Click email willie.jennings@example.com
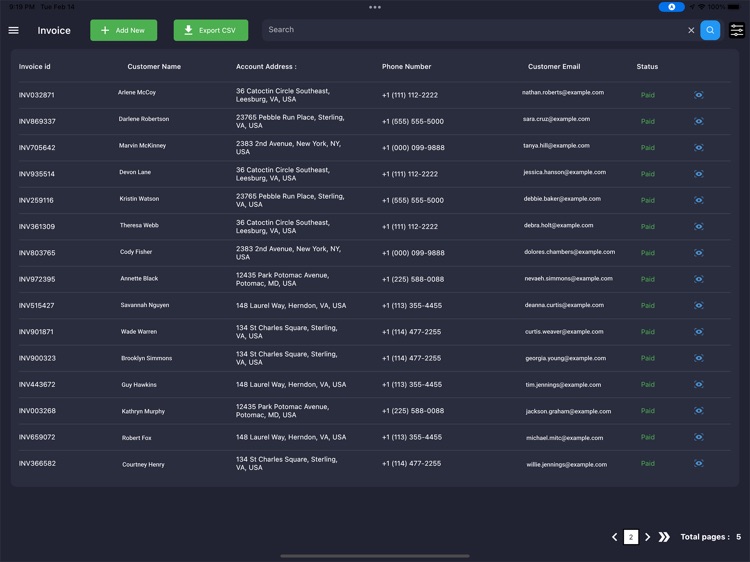Image resolution: width=750 pixels, height=562 pixels. click(566, 464)
